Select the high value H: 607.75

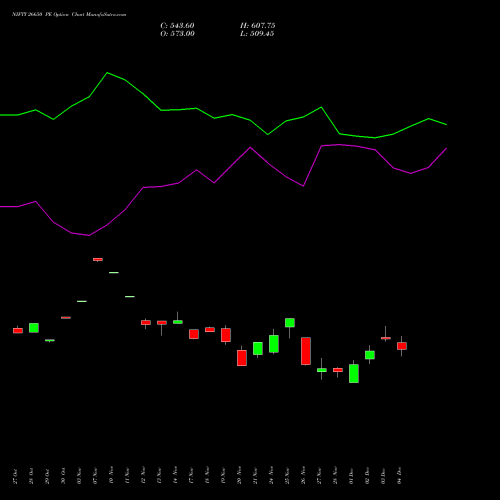258,26
